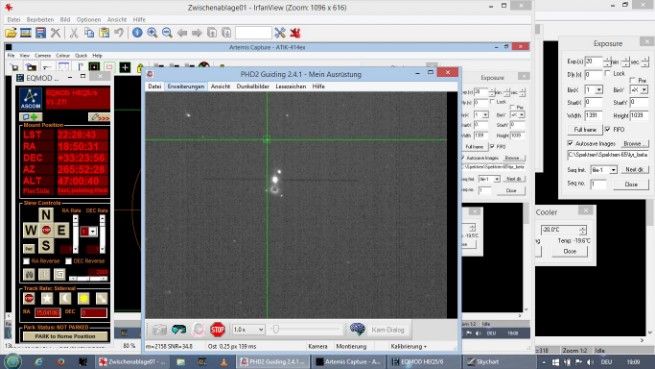Open the Seq Init dropdown
655x369 pixels.
(x=604, y=170)
